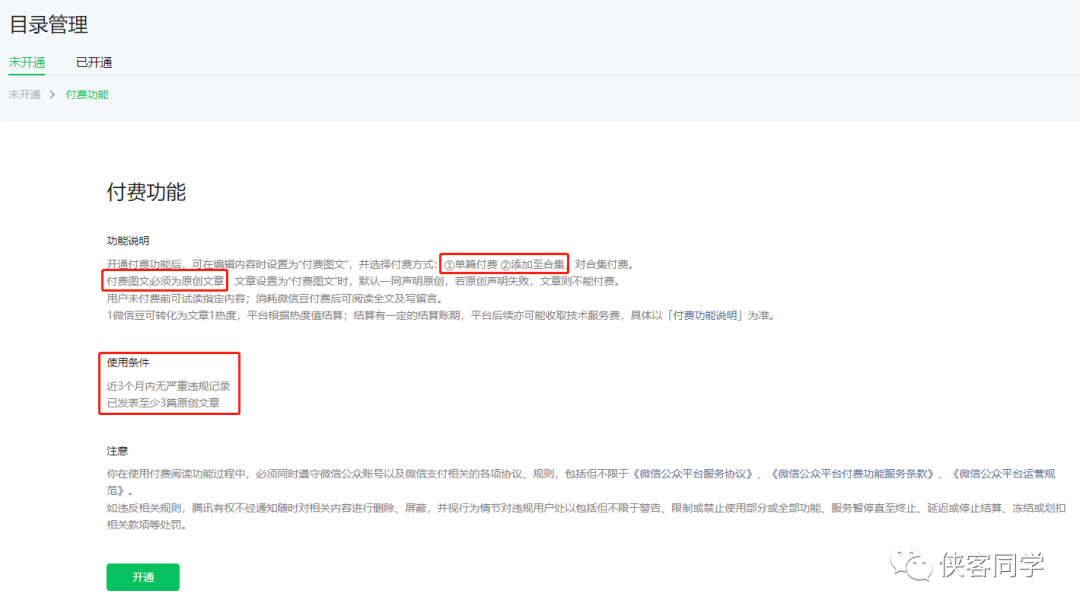Click the 付费功能 page heading
Image resolution: width=1080 pixels, height=613 pixels.
coord(146,190)
